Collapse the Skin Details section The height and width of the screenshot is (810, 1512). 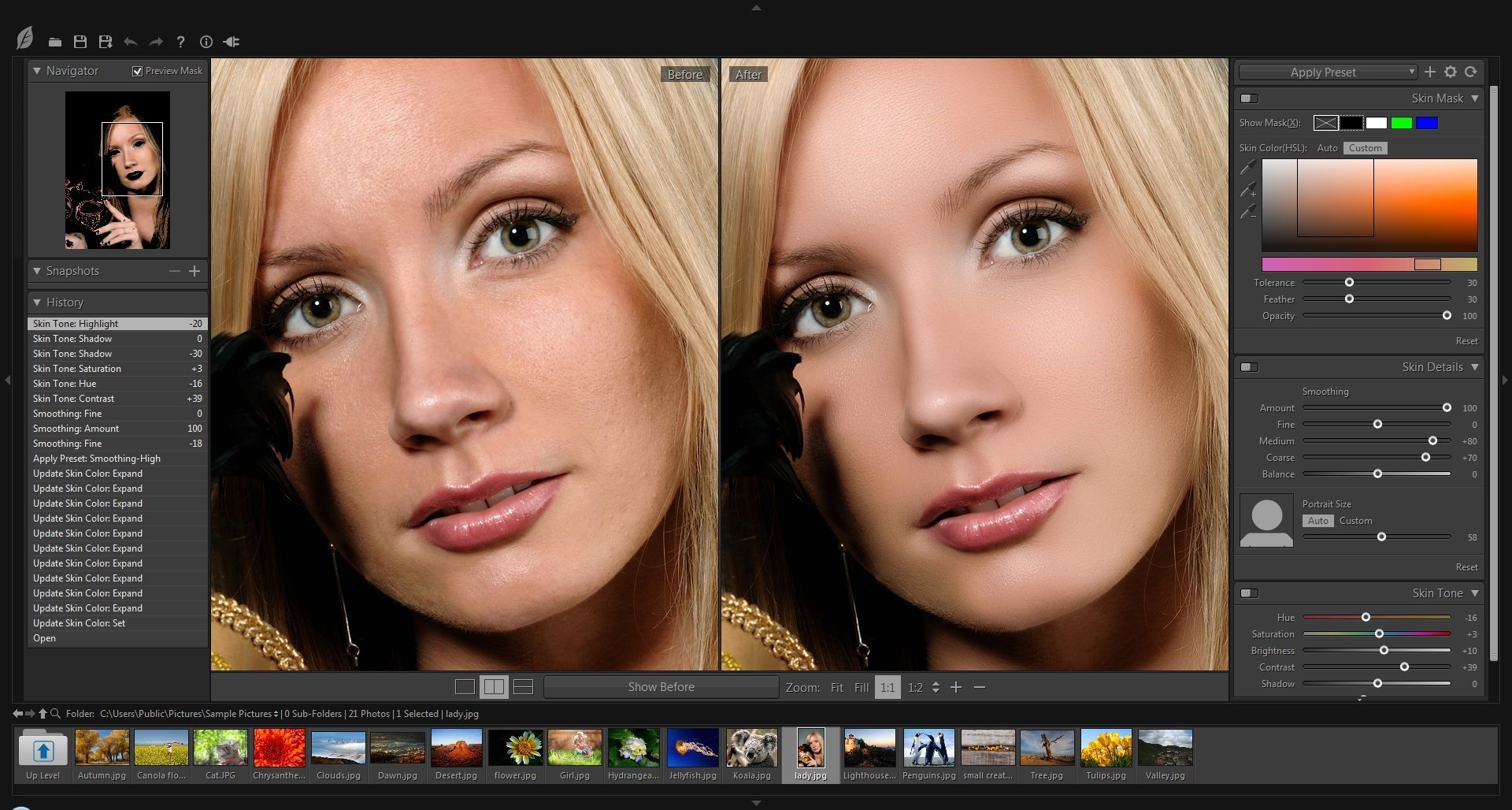(x=1473, y=366)
